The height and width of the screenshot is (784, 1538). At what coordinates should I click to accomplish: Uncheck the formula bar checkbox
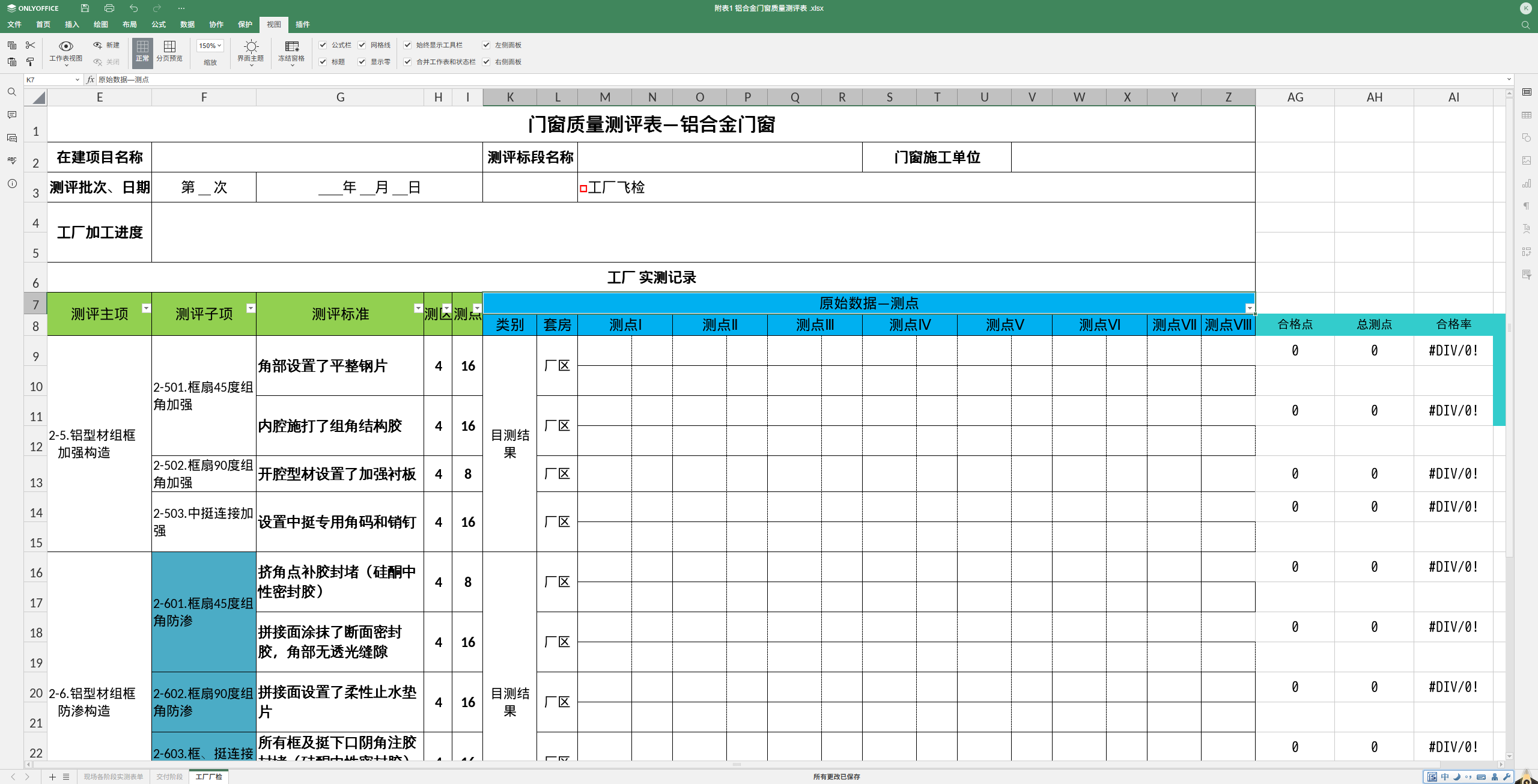[323, 45]
